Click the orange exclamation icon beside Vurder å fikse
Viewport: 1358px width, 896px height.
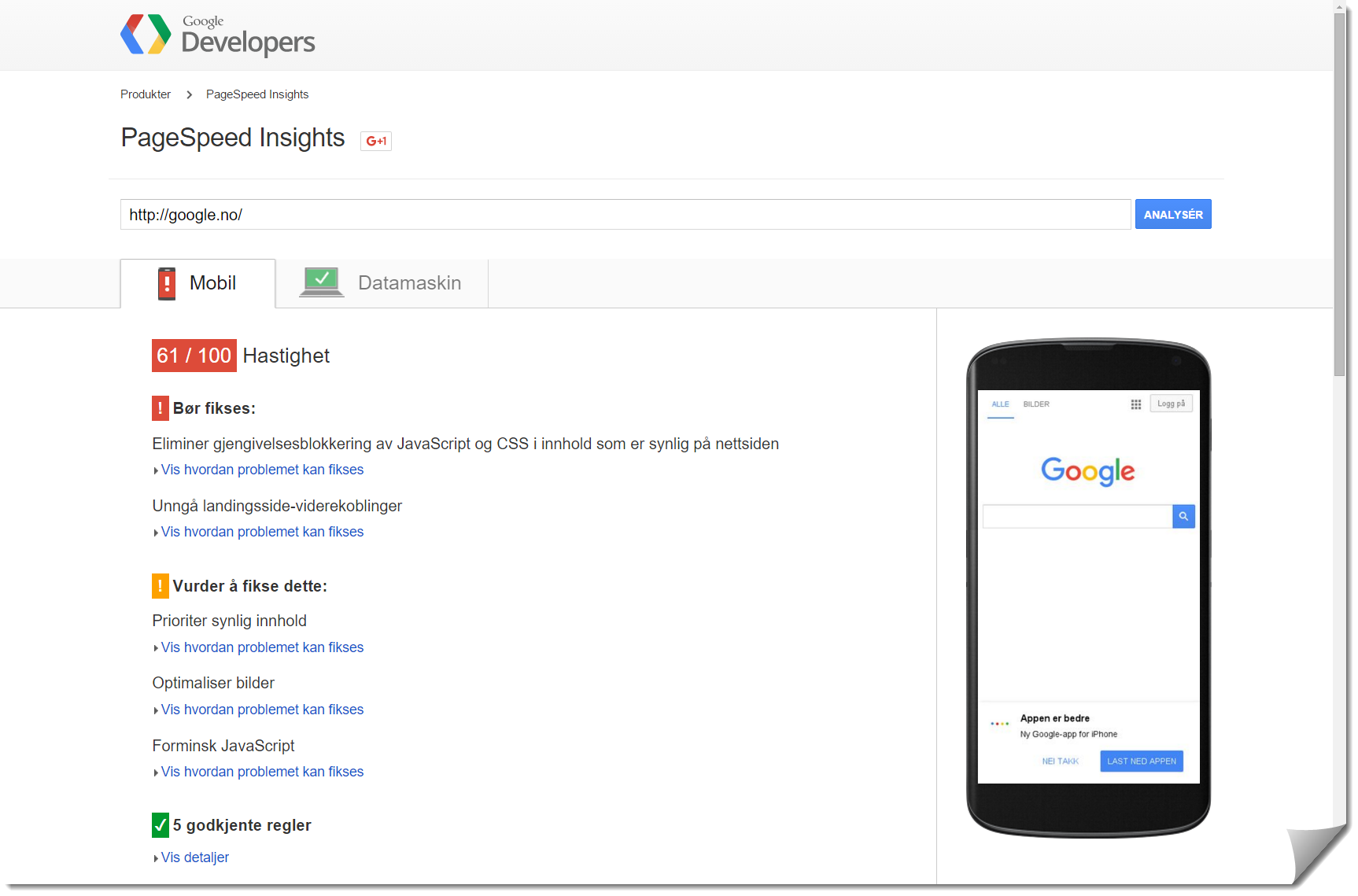click(161, 586)
